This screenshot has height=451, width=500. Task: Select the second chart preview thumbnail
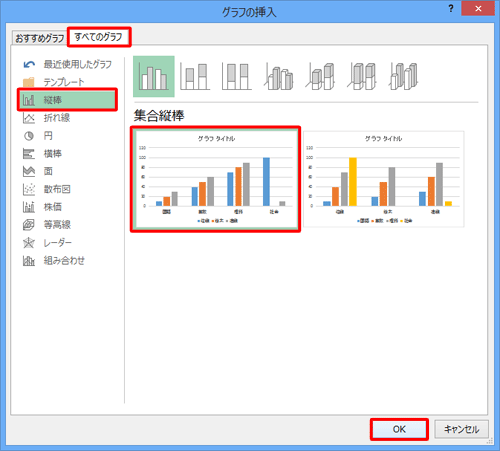pyautogui.click(x=383, y=179)
